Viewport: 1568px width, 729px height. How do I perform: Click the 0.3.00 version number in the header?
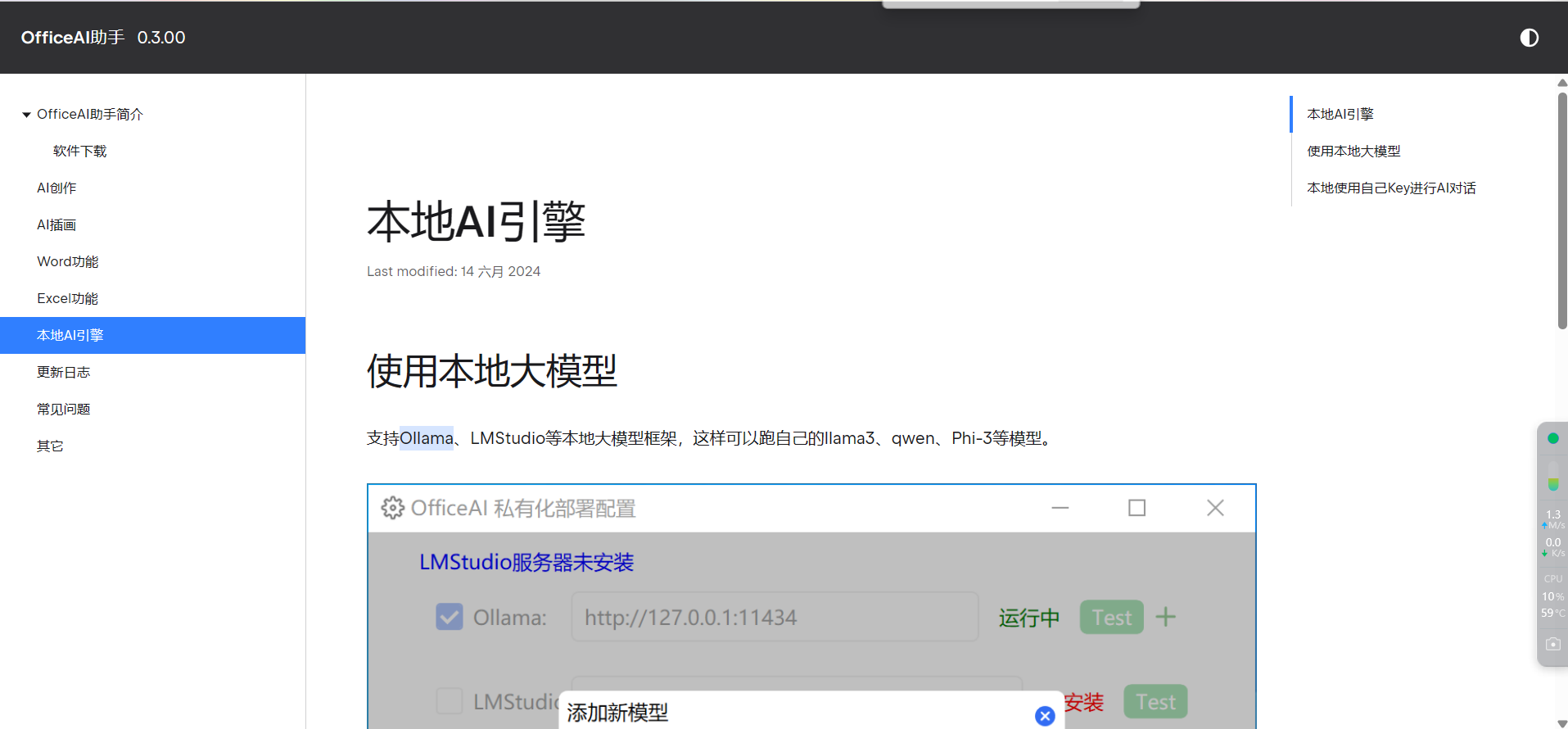pos(161,38)
